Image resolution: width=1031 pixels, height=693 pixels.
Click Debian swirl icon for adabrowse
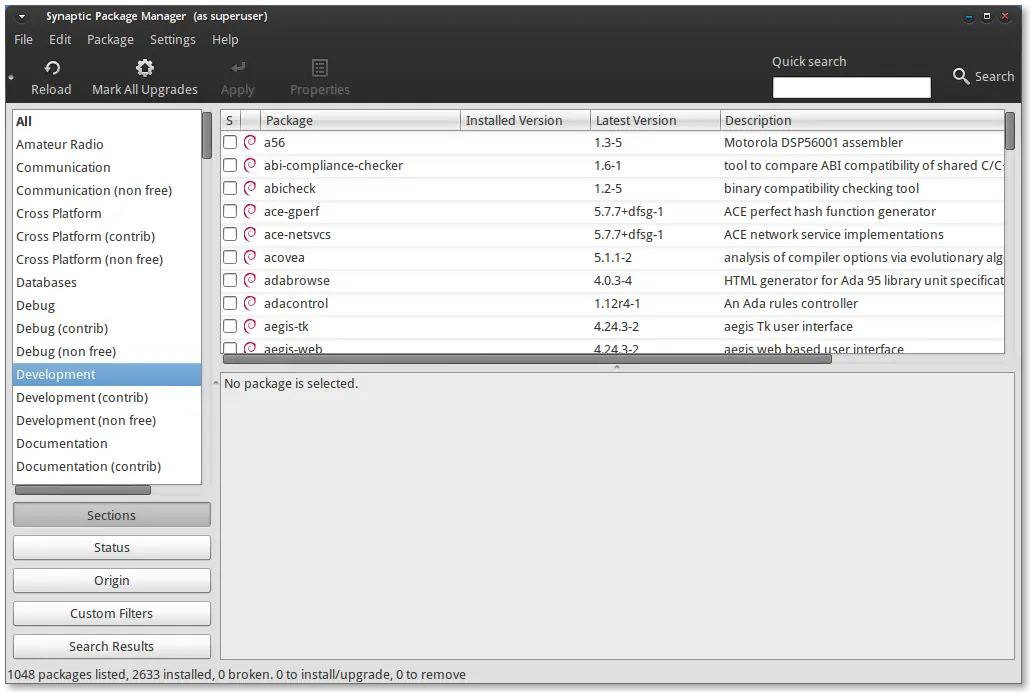(x=250, y=280)
